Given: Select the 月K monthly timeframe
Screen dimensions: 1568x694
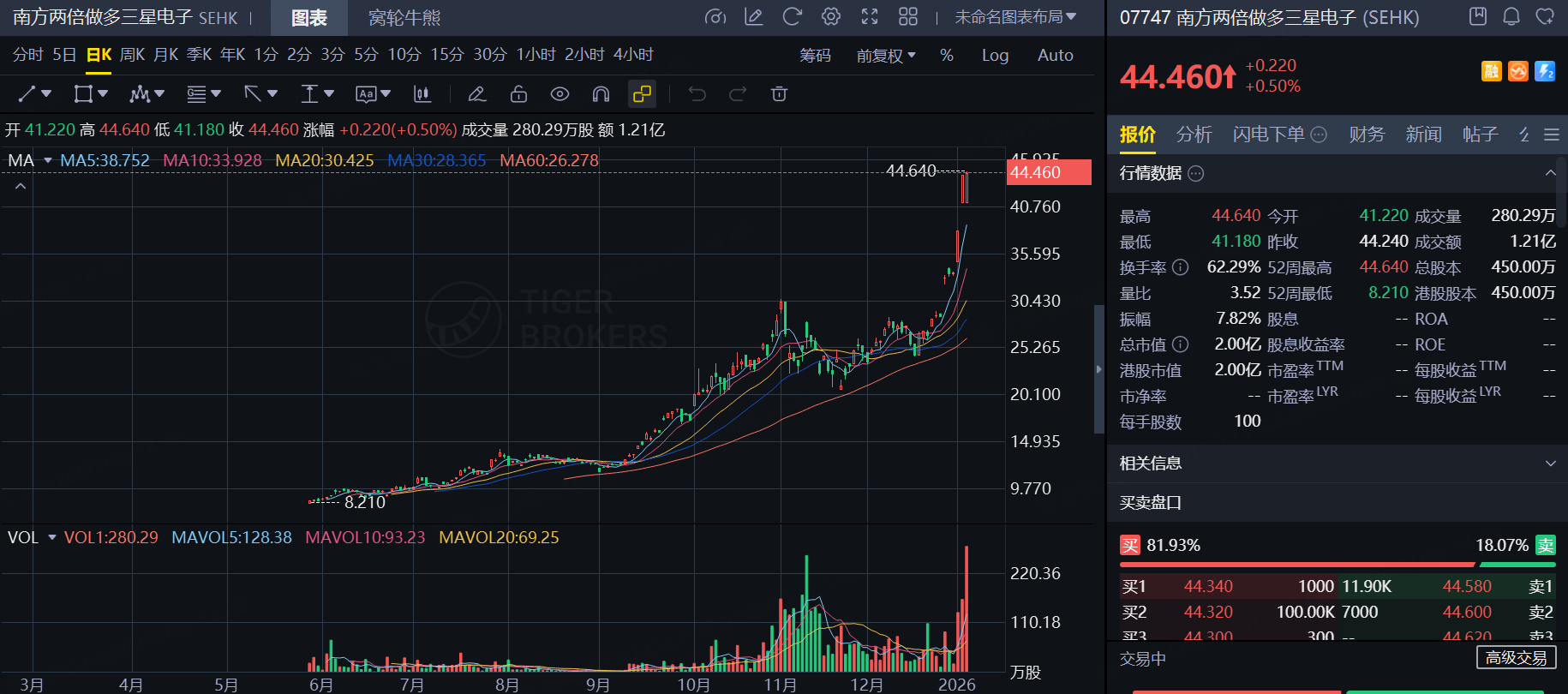Looking at the screenshot, I should [x=165, y=55].
